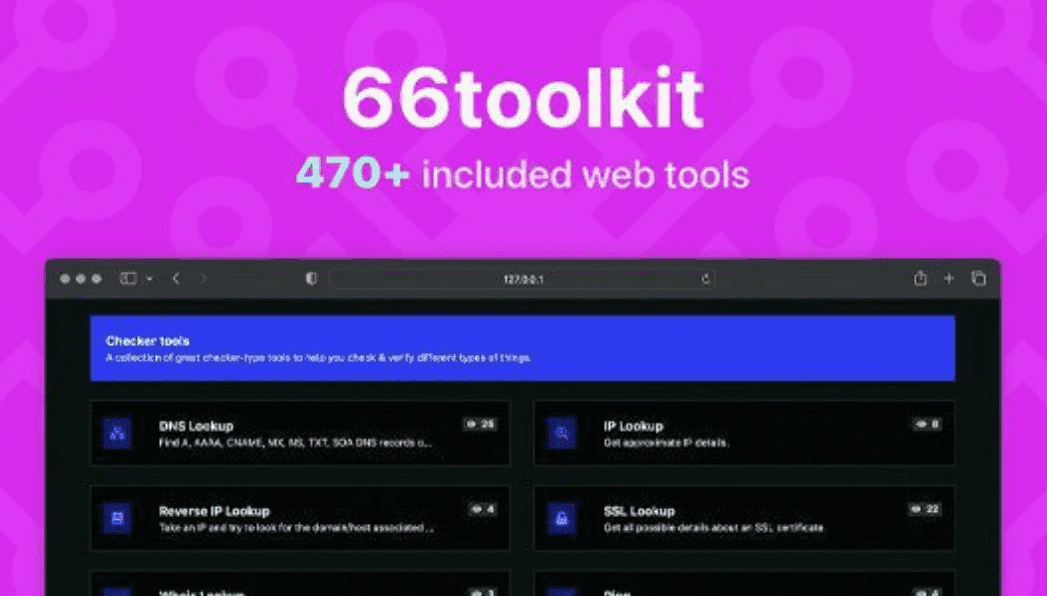1047x596 pixels.
Task: Click the blue Checker tools banner
Action: coord(522,348)
